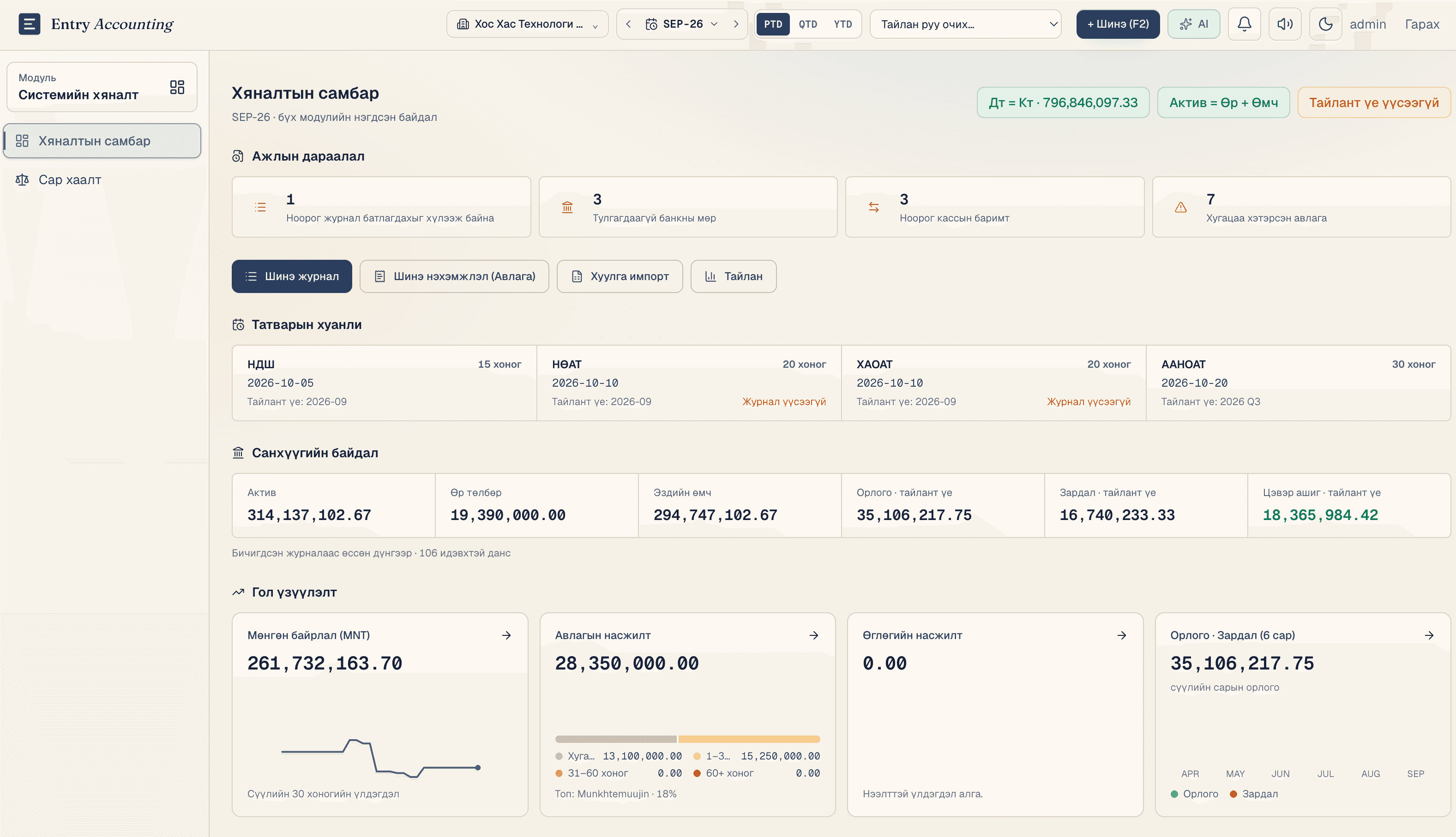Open the draft cash documents card
1456x837 pixels.
(994, 207)
